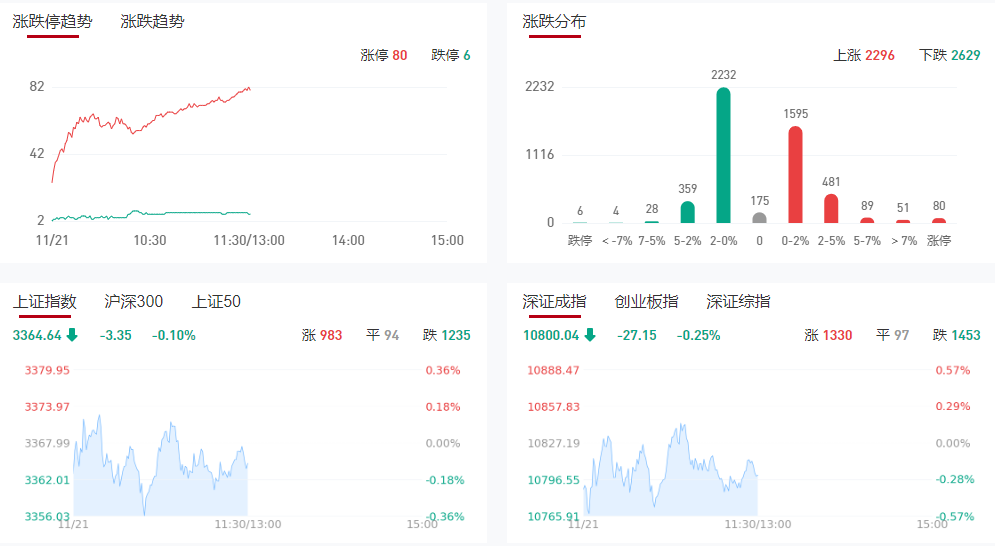Switch to the 上证50 tab
This screenshot has height=546, width=995.
216,301
